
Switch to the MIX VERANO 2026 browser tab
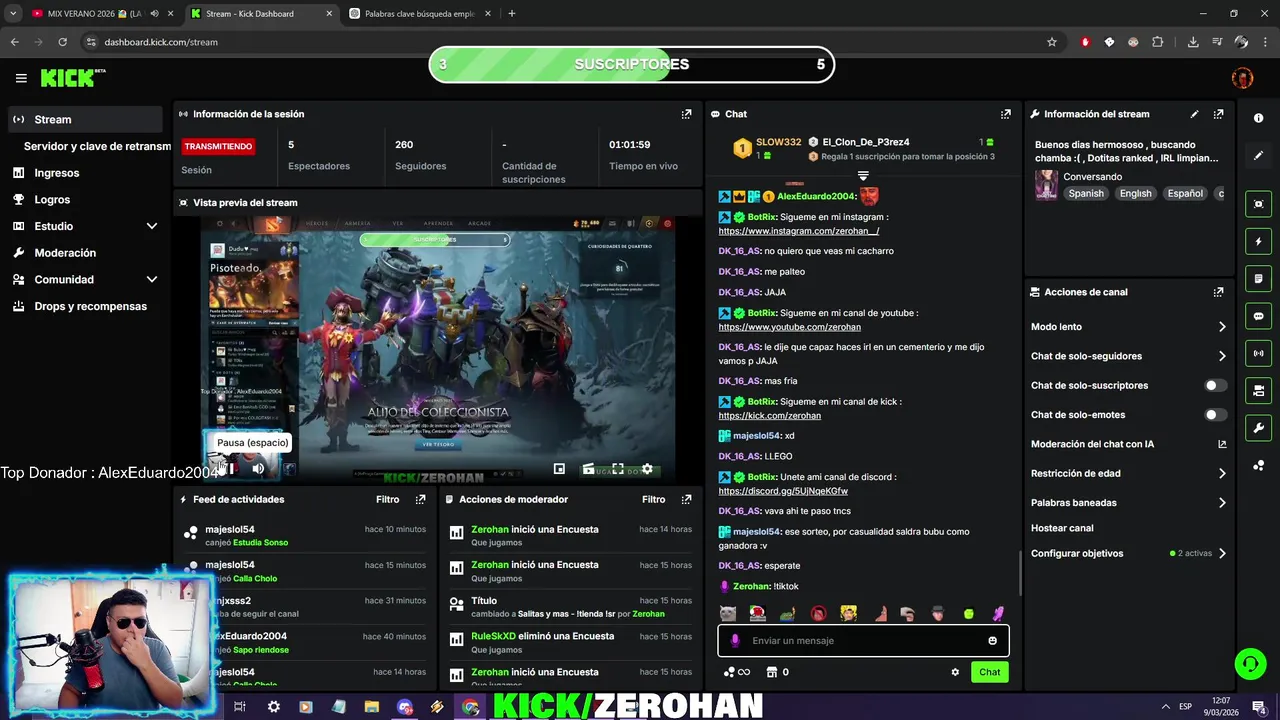pos(96,14)
